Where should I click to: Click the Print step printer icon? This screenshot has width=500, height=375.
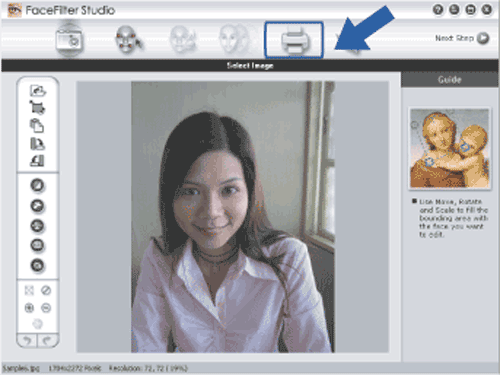pos(294,40)
